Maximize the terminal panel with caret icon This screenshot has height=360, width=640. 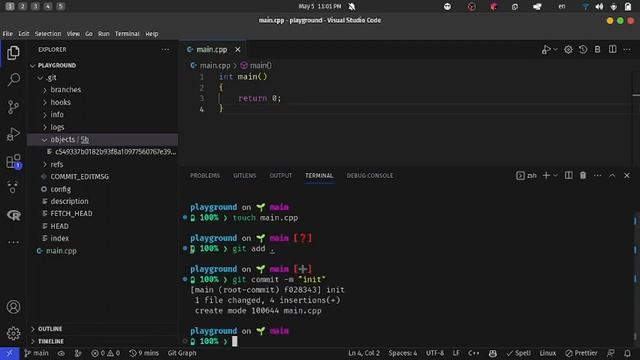click(612, 176)
